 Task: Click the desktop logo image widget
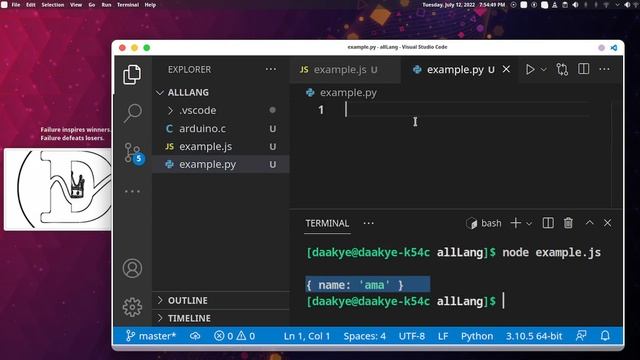(x=58, y=189)
